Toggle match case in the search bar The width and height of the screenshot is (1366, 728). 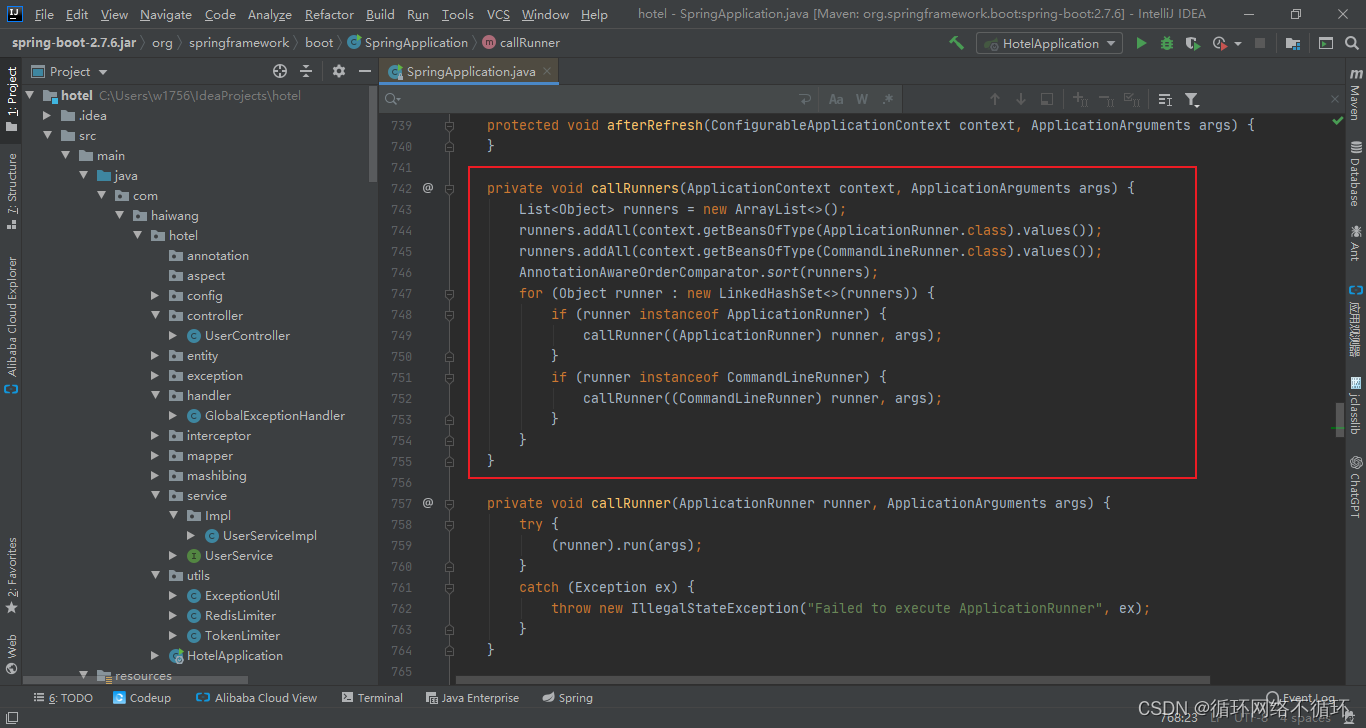836,100
